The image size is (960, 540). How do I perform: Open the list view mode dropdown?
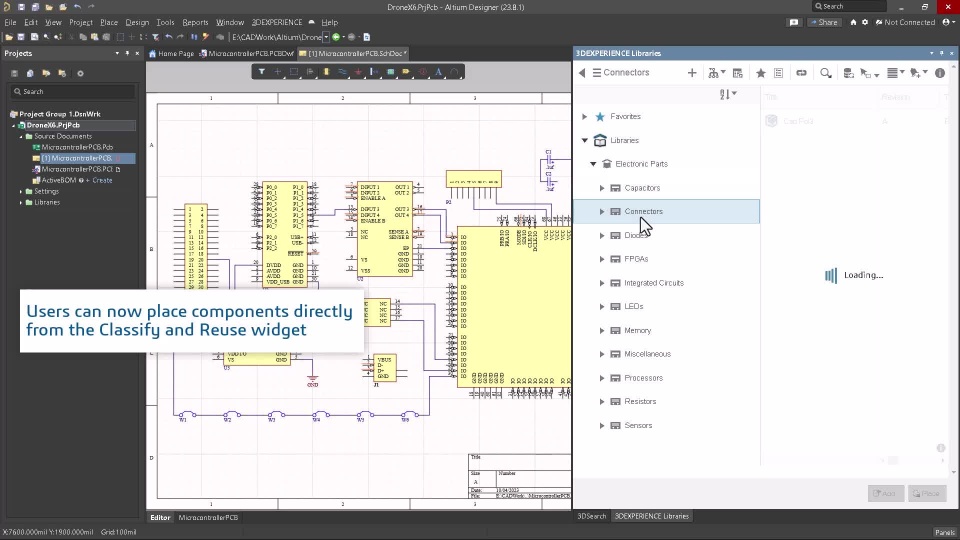click(896, 73)
